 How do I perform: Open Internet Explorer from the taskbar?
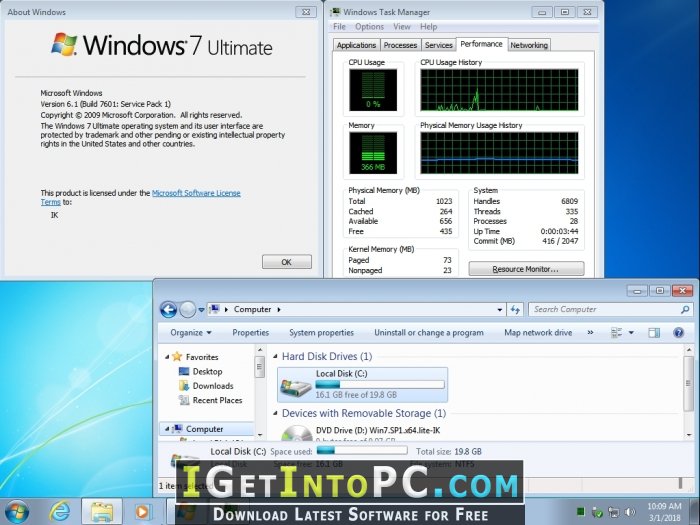59,512
